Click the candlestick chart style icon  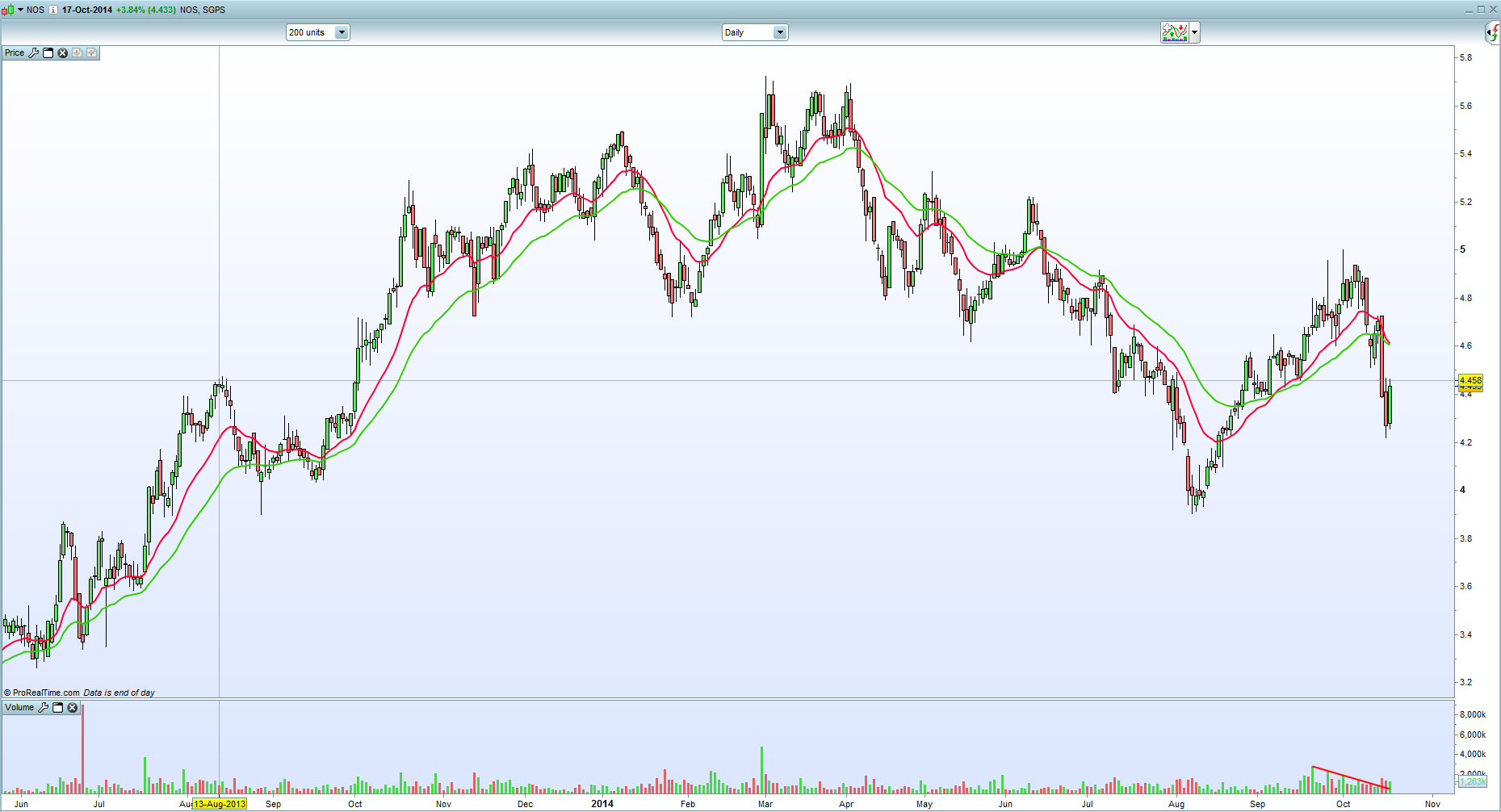coord(8,10)
